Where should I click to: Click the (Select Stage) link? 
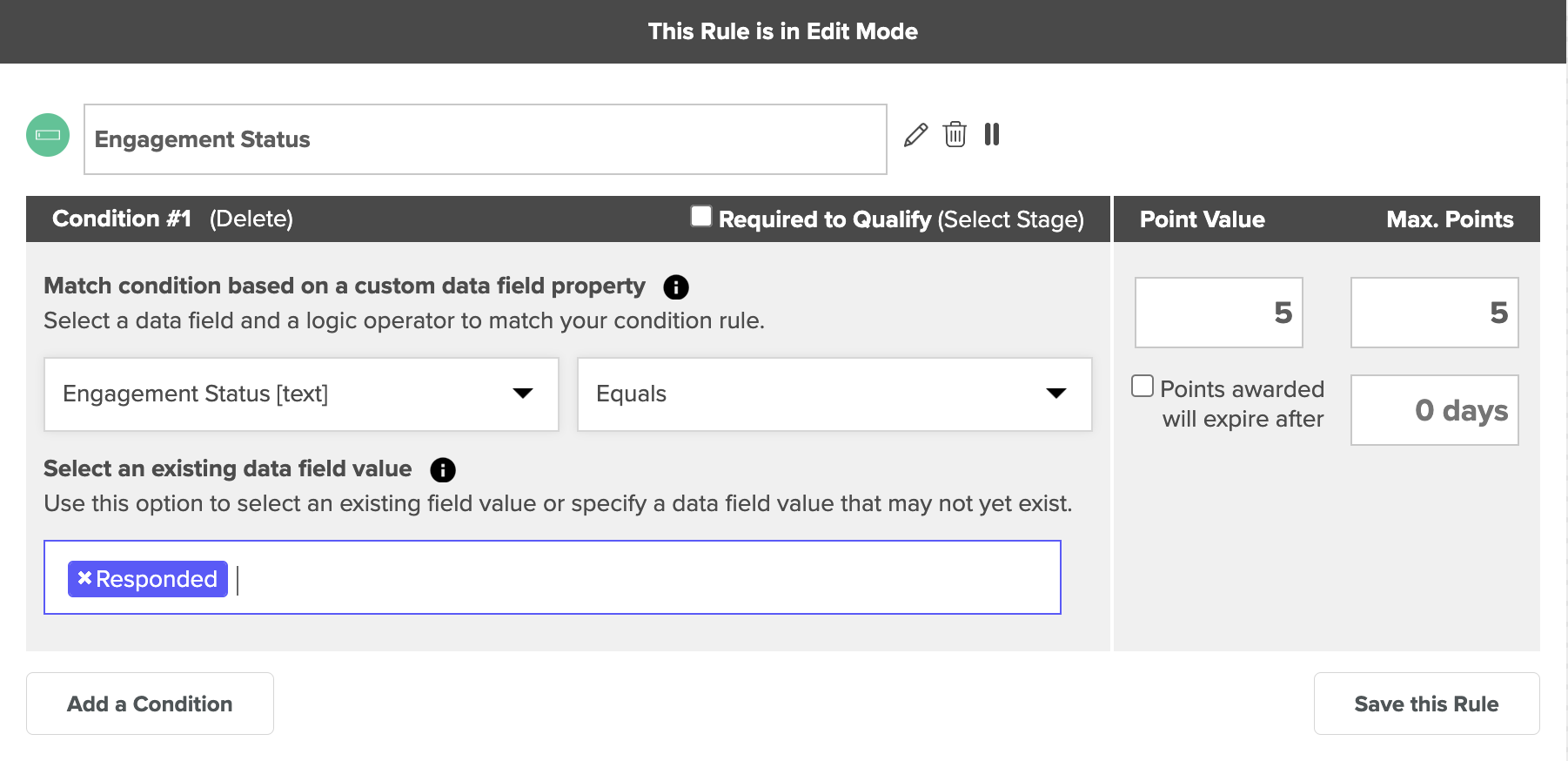[1010, 219]
